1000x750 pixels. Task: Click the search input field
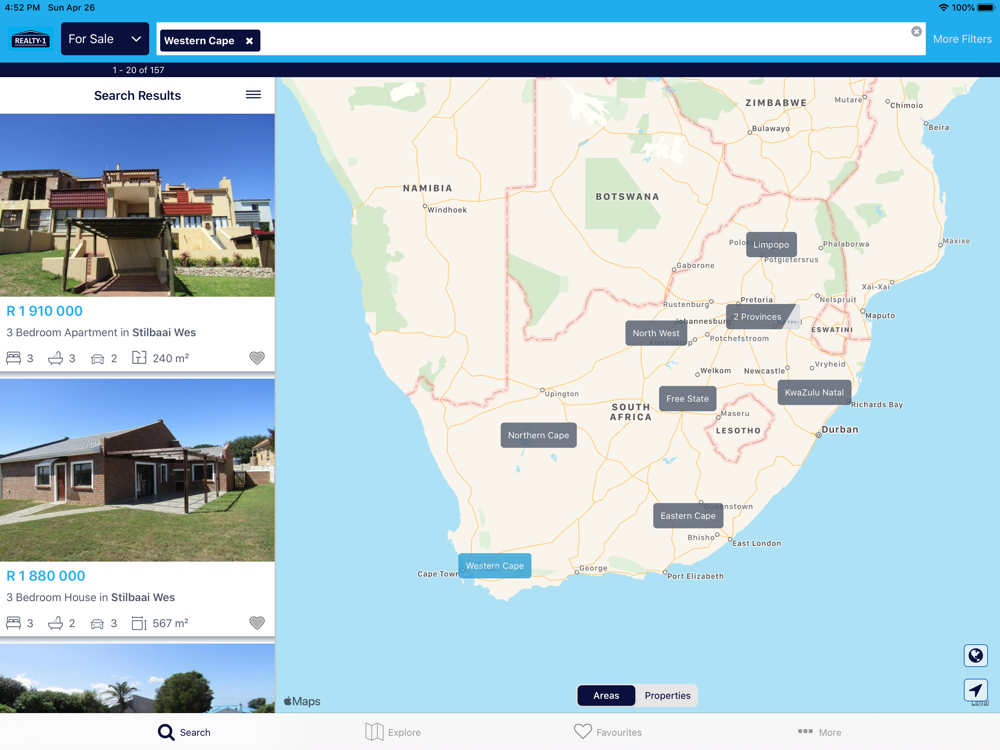click(541, 39)
